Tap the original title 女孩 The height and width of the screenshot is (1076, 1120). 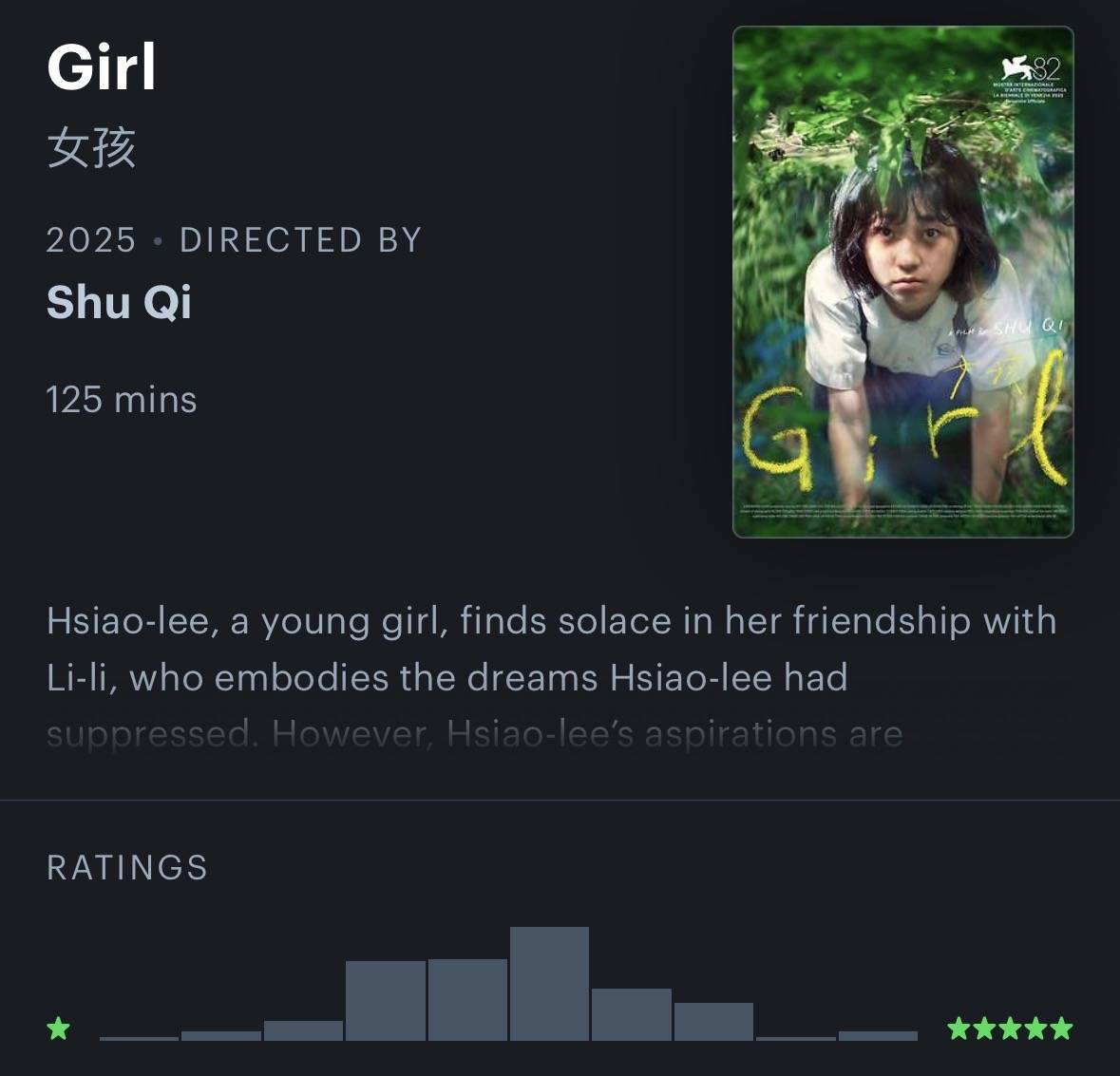[x=91, y=149]
